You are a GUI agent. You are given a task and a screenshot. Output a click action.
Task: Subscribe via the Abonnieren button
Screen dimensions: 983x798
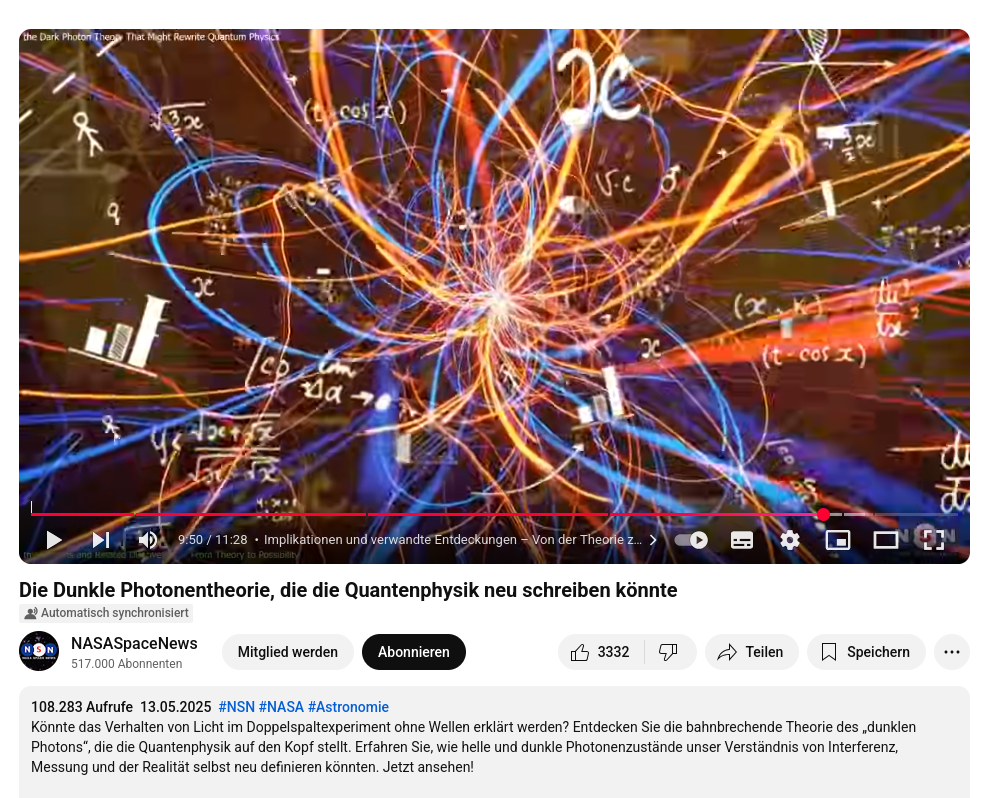click(x=414, y=652)
